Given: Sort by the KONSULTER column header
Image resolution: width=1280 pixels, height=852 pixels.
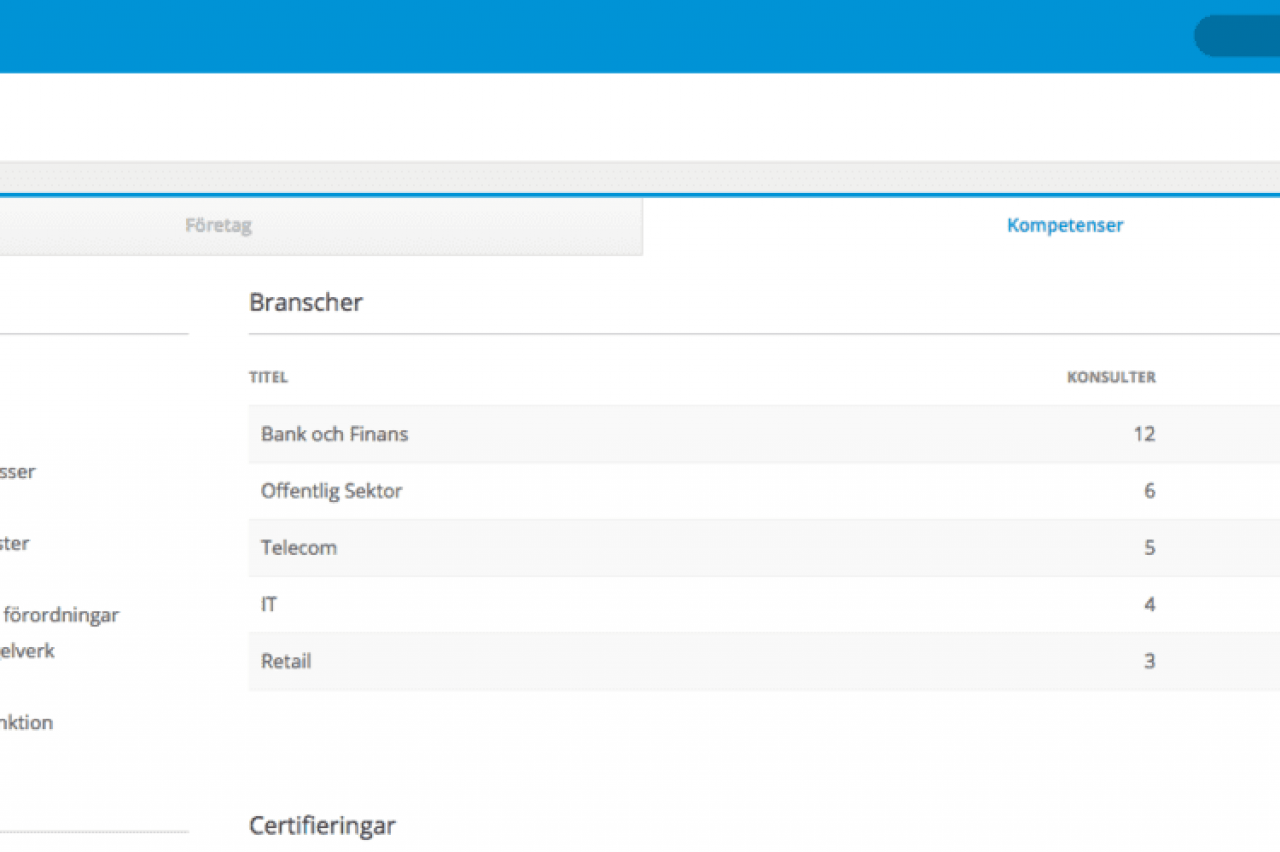Looking at the screenshot, I should (1111, 378).
